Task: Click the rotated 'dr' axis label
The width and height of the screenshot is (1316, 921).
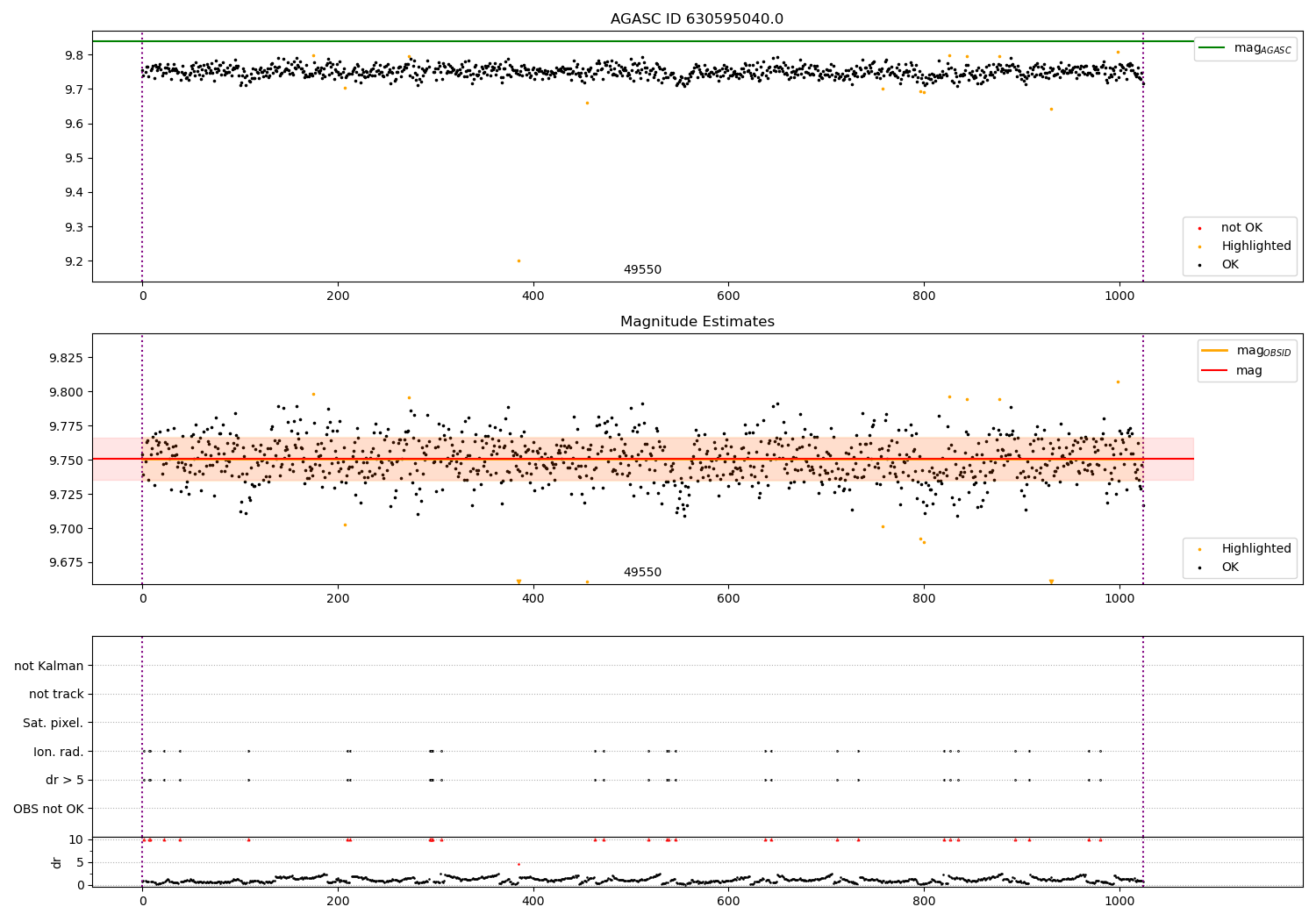Action: [x=57, y=862]
